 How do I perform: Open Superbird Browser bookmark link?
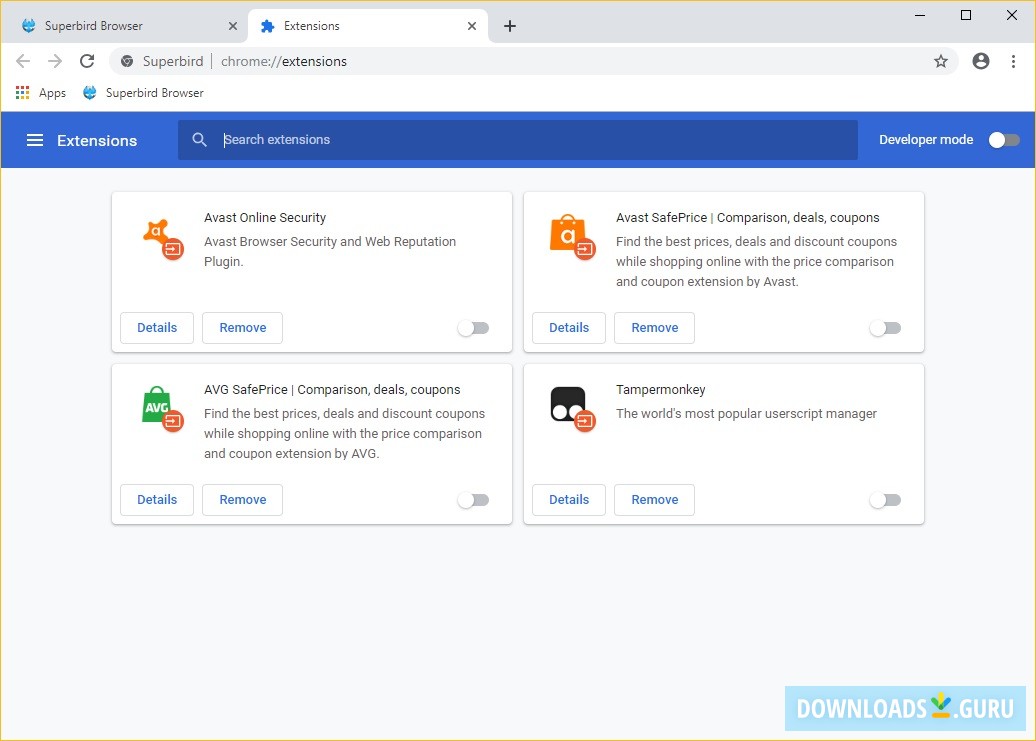click(x=143, y=93)
